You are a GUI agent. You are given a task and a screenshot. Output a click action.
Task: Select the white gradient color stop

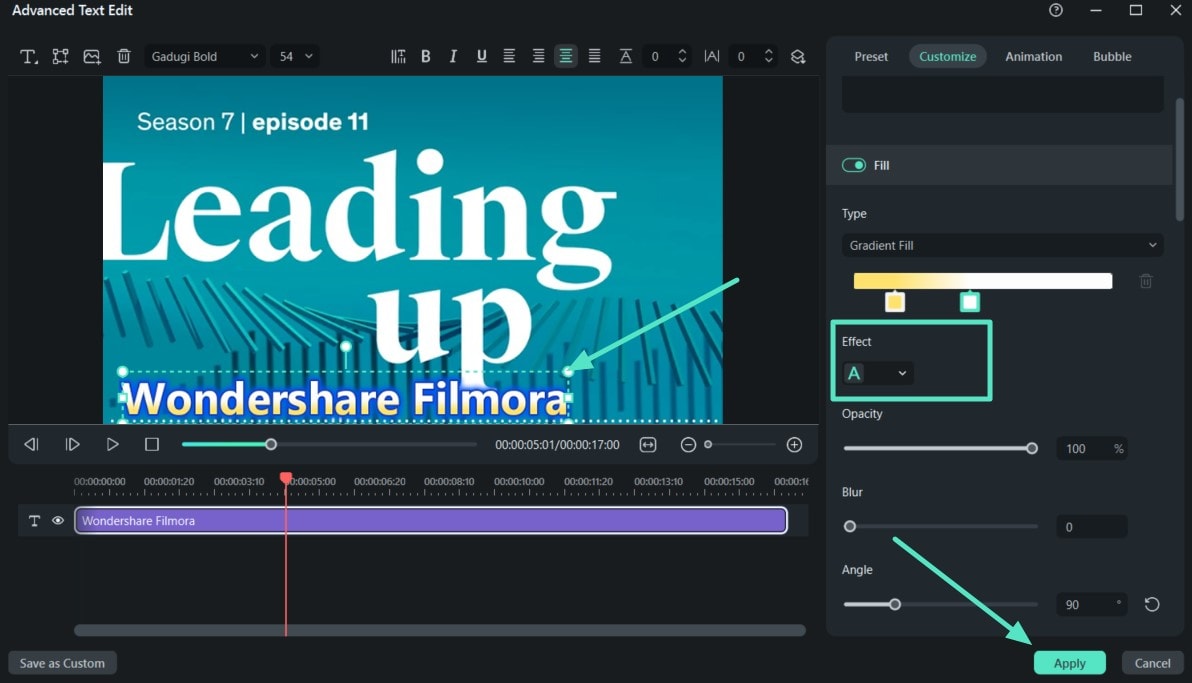[969, 302]
